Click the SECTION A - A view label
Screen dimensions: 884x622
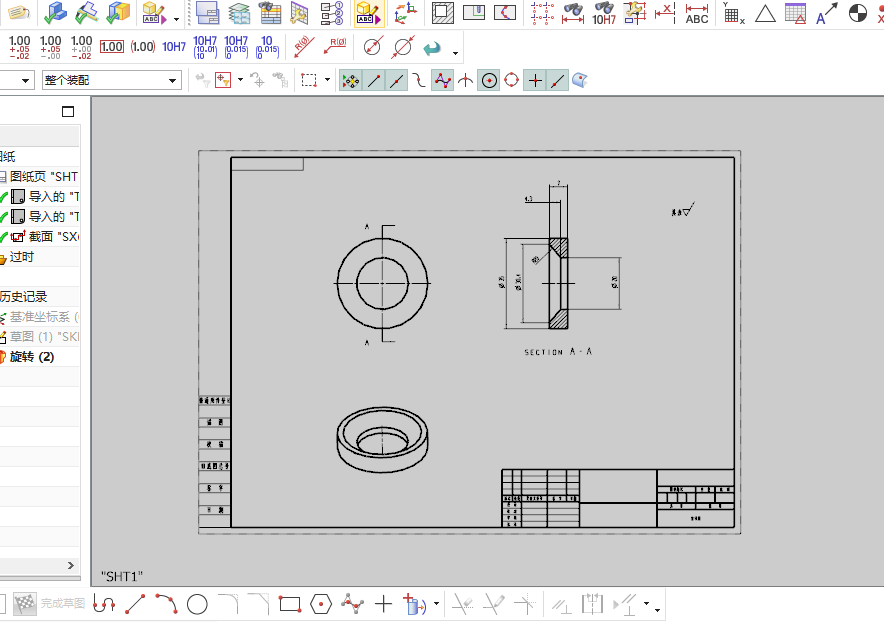(x=558, y=352)
